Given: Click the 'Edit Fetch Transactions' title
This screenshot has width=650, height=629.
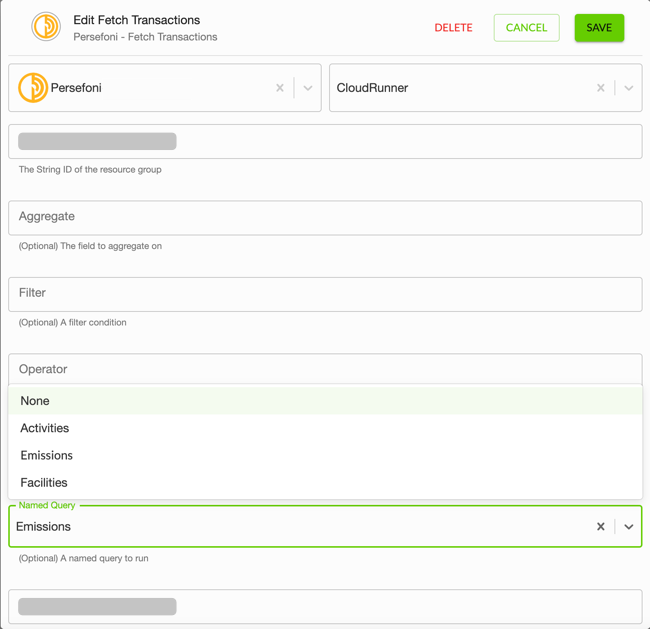Looking at the screenshot, I should pyautogui.click(x=136, y=20).
